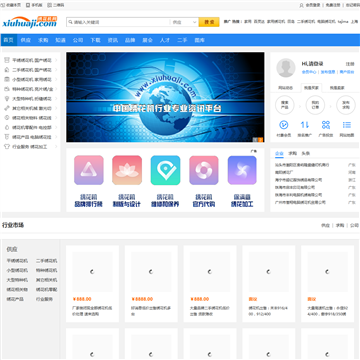
Task: Click the yellow search (搜索) button
Action: (209, 22)
